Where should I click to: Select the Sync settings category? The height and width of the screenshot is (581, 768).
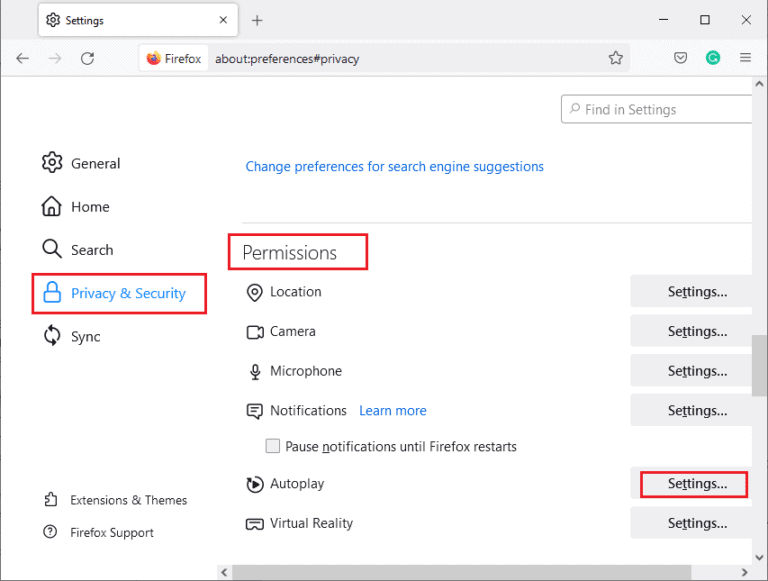[x=85, y=337]
